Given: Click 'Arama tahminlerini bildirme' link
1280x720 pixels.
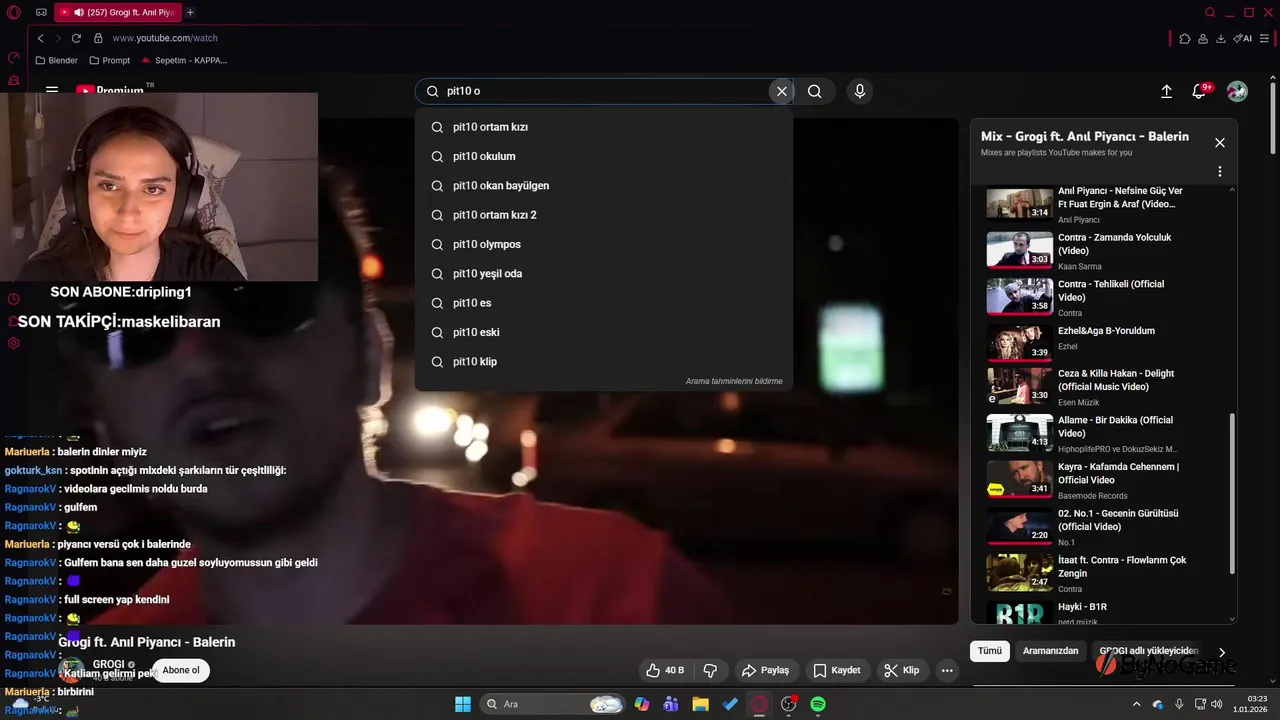Looking at the screenshot, I should (734, 381).
